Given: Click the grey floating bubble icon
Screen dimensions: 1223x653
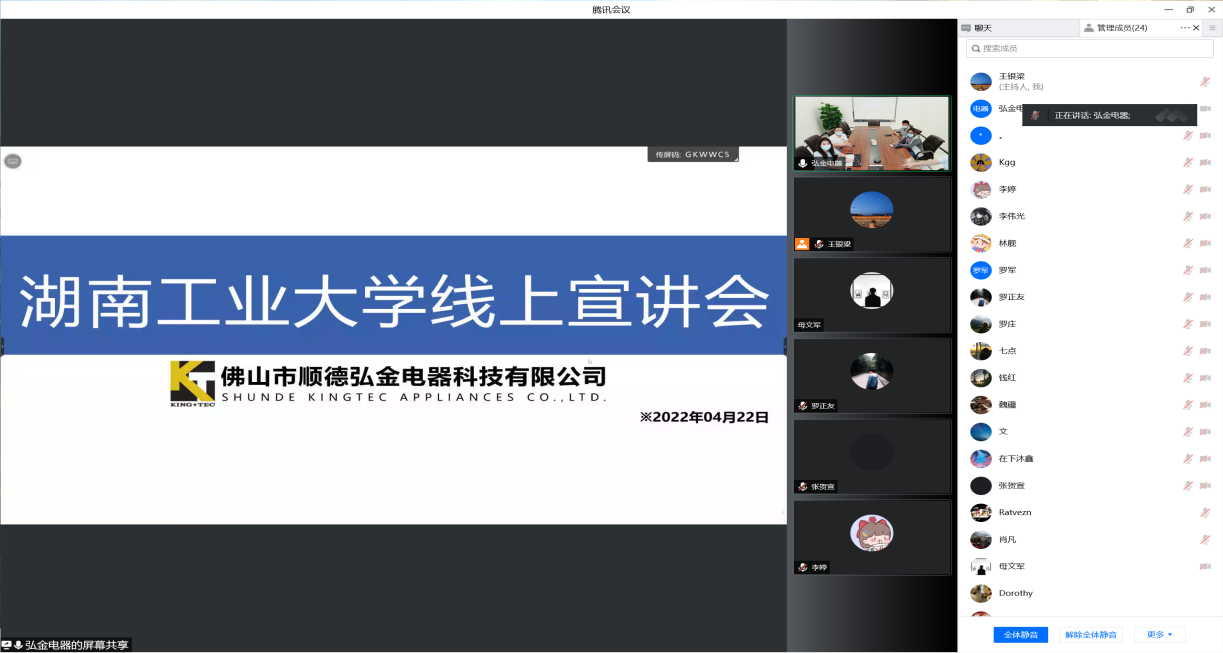Looking at the screenshot, I should 12,161.
